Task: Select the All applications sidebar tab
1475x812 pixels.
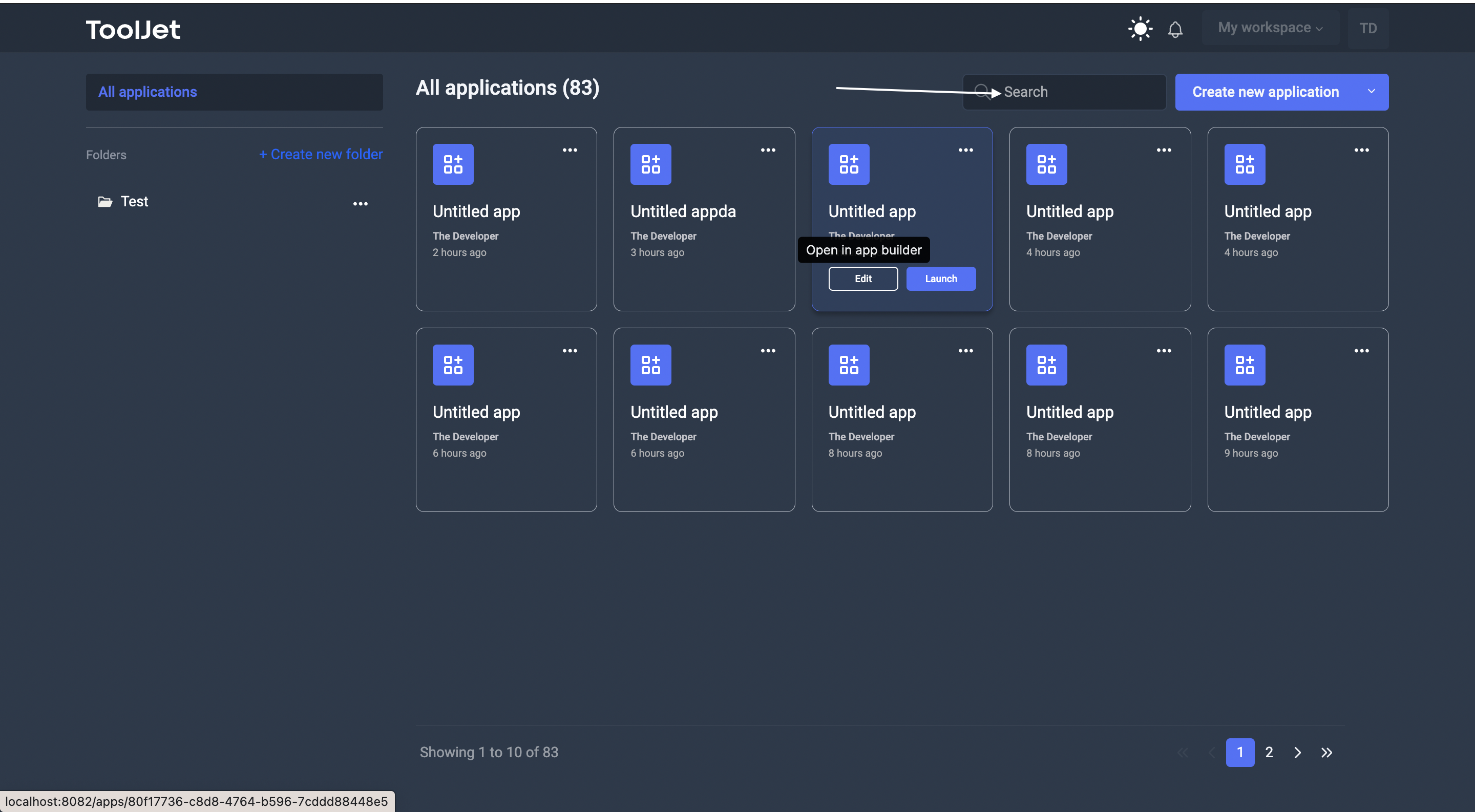Action: 147,92
